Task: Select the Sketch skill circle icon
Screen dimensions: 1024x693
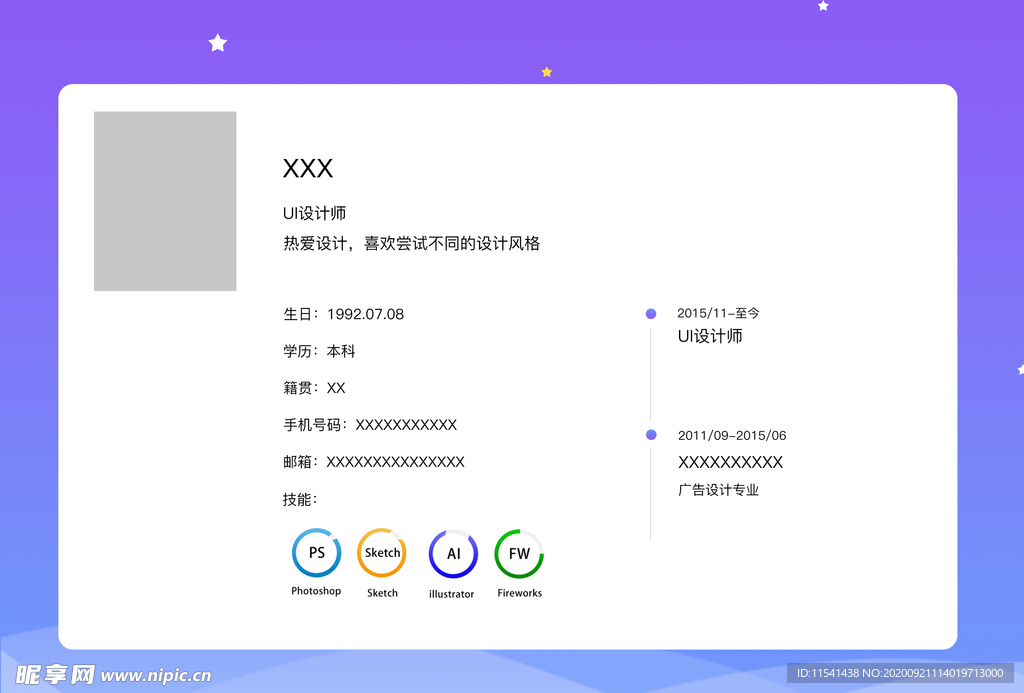Action: (x=382, y=553)
